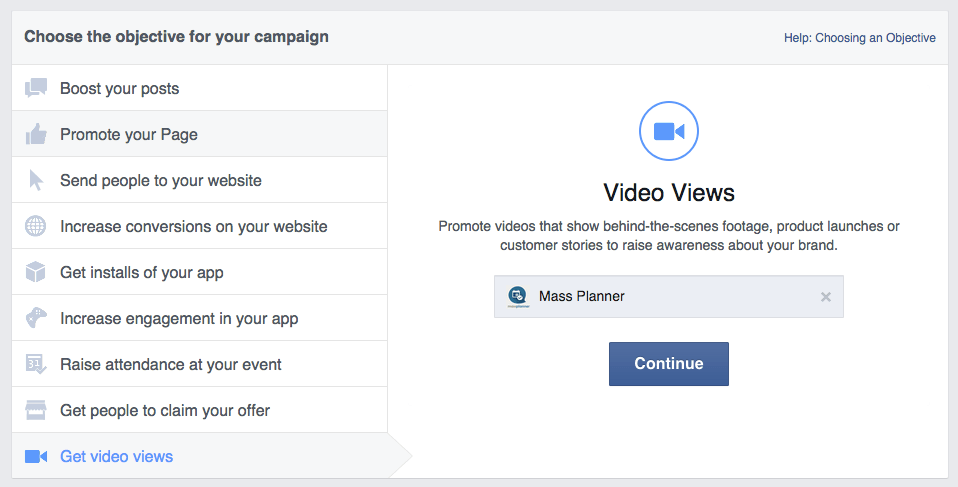
Task: Select Increase engagement in your app
Action: coord(199,318)
